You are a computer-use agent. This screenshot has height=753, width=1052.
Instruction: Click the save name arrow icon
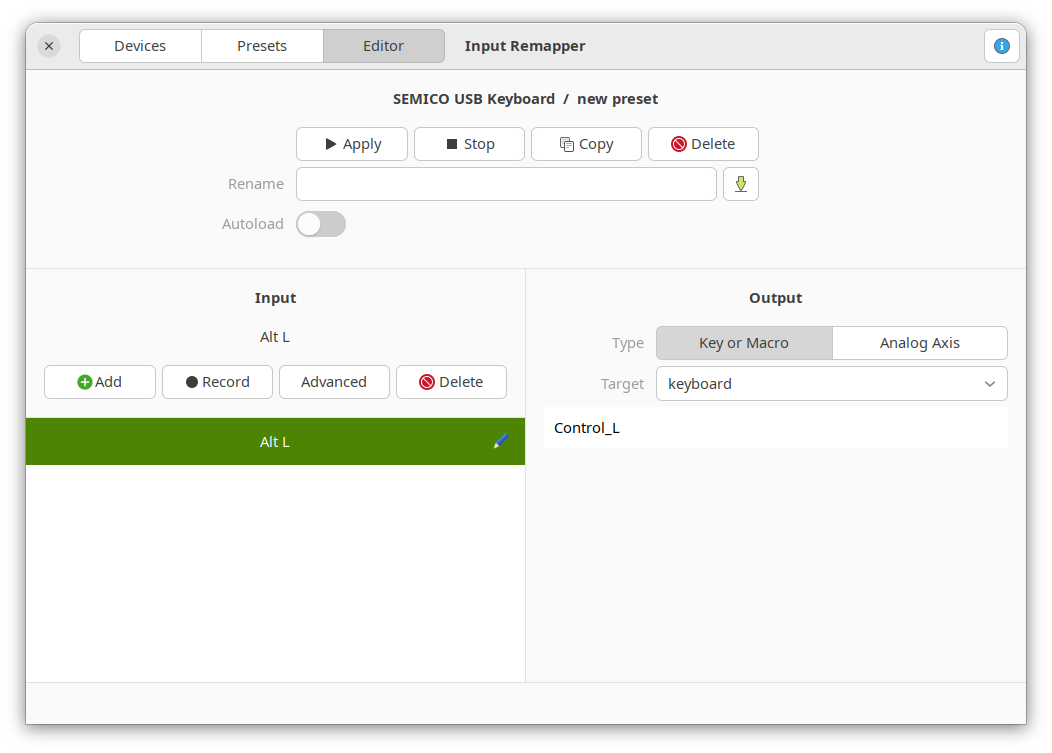tap(741, 184)
